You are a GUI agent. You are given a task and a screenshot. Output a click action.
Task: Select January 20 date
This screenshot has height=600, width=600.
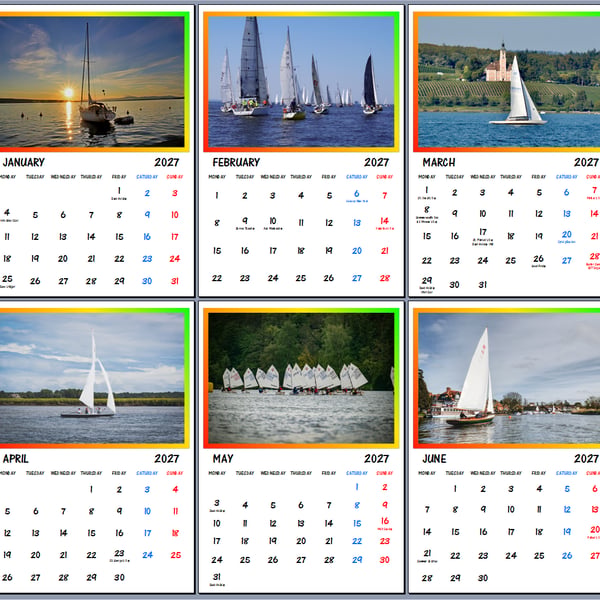[63, 259]
